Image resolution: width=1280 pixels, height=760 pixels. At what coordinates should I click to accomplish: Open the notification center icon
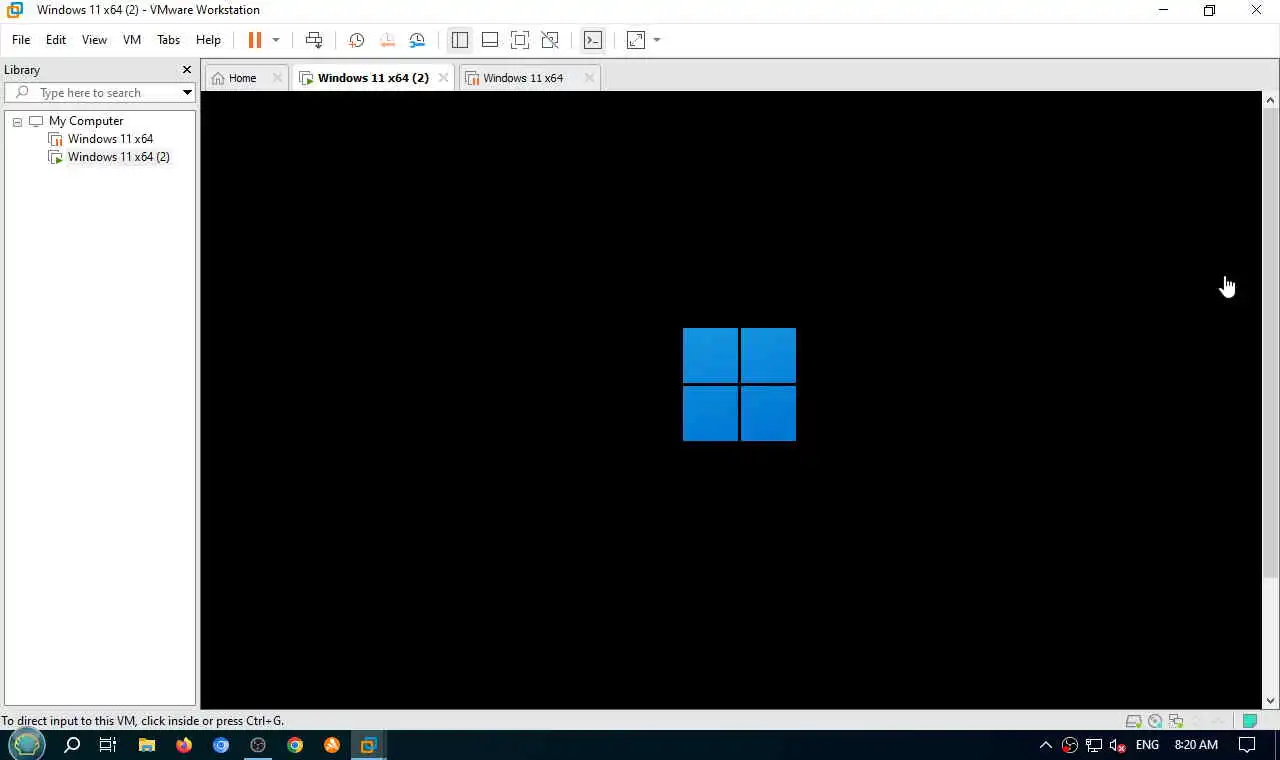[x=1247, y=745]
